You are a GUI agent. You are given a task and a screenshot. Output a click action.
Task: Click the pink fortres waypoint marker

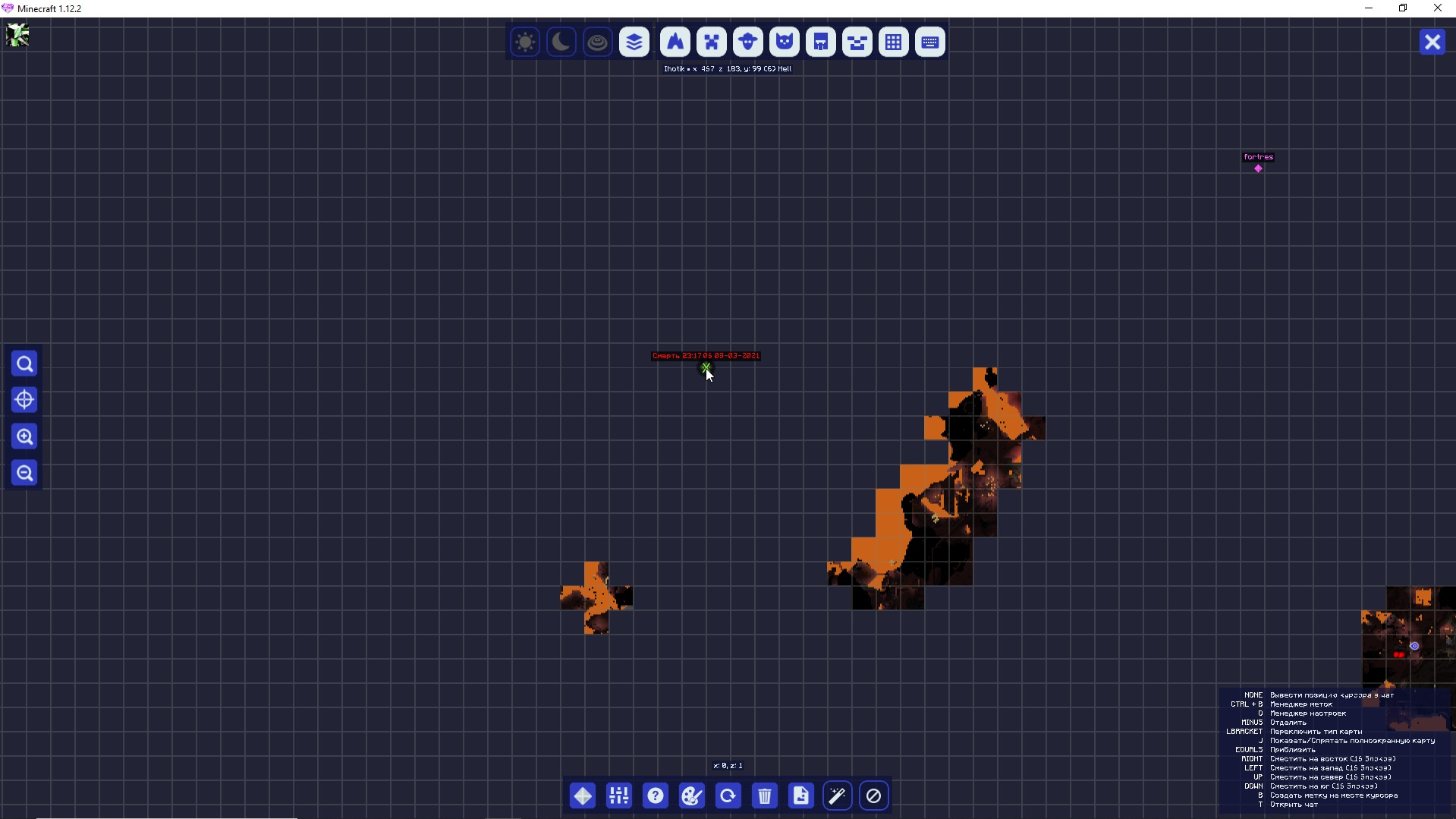pyautogui.click(x=1258, y=169)
